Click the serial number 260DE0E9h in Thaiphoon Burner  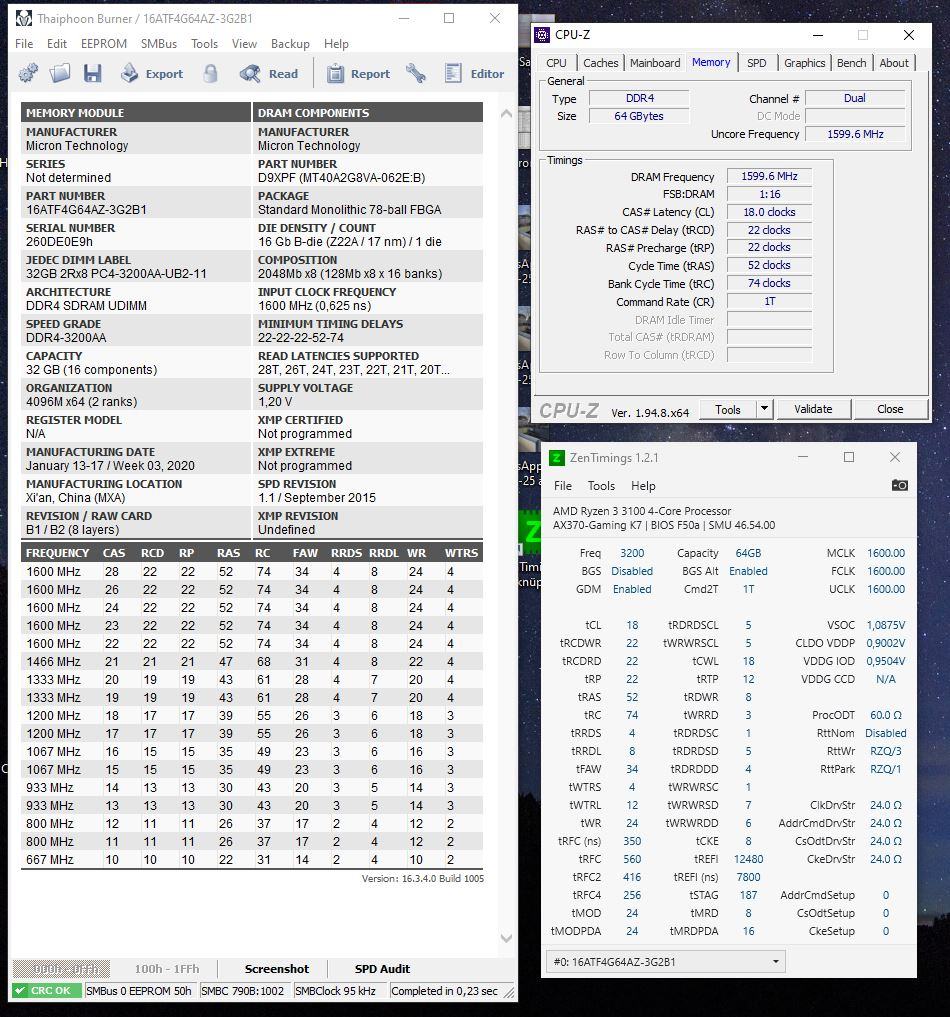coord(60,242)
